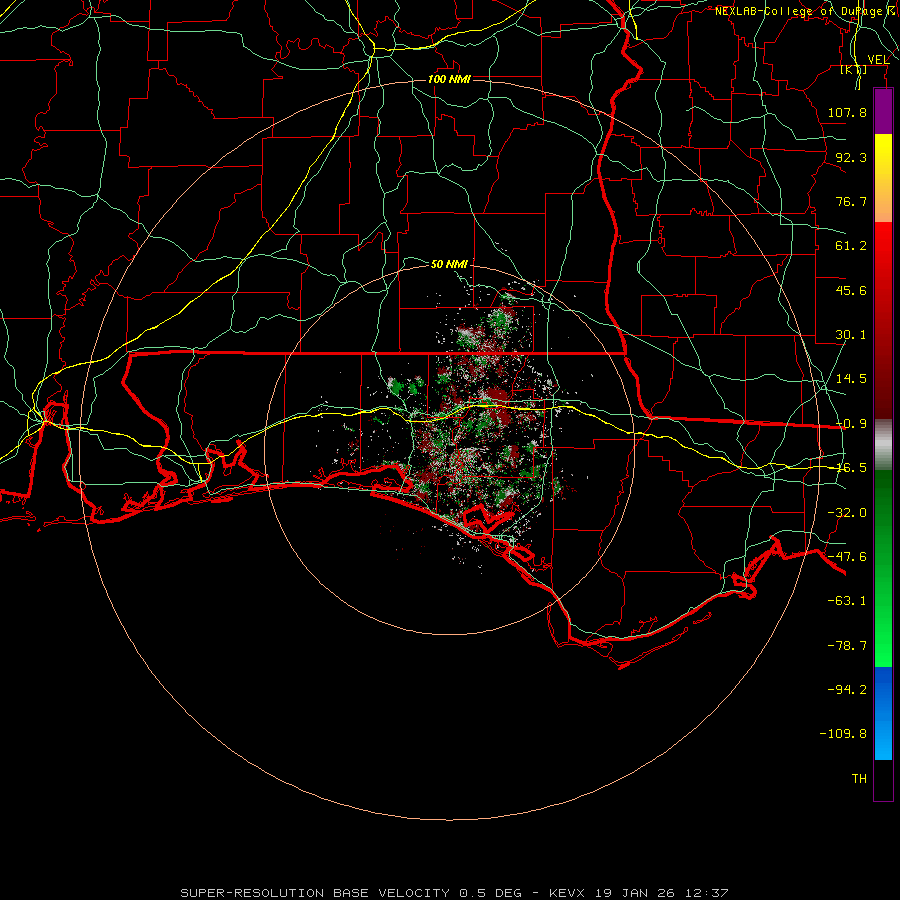Click the 14.5 velocity scale value
Image resolution: width=900 pixels, height=900 pixels.
(x=851, y=379)
